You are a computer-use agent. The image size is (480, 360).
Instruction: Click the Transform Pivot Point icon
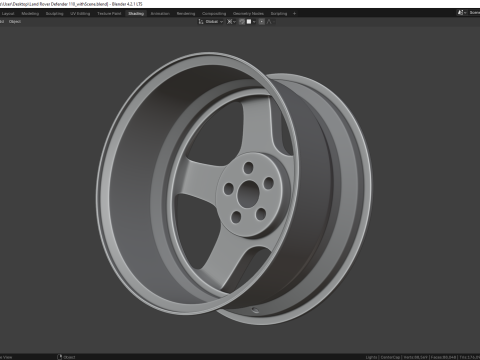point(229,22)
